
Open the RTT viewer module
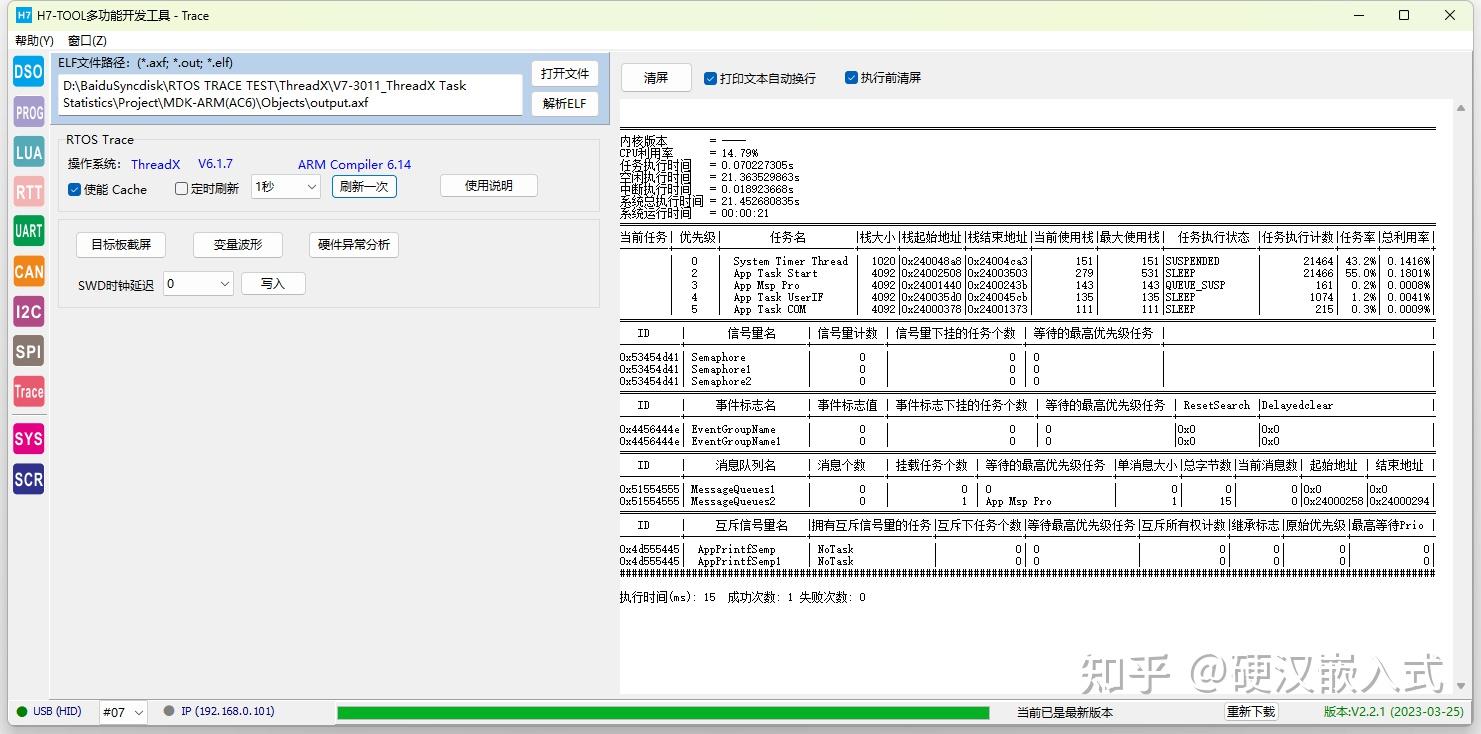28,191
